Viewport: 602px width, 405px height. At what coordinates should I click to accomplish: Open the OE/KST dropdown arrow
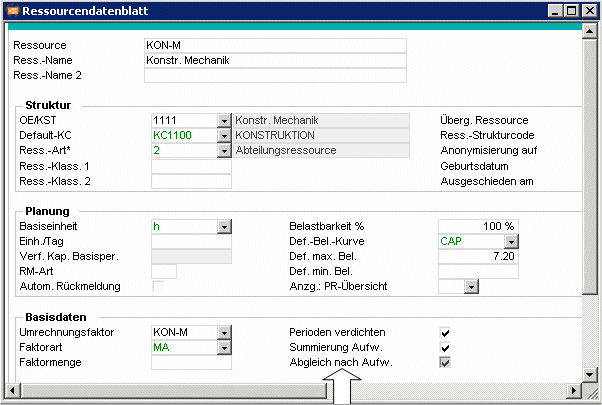(224, 121)
